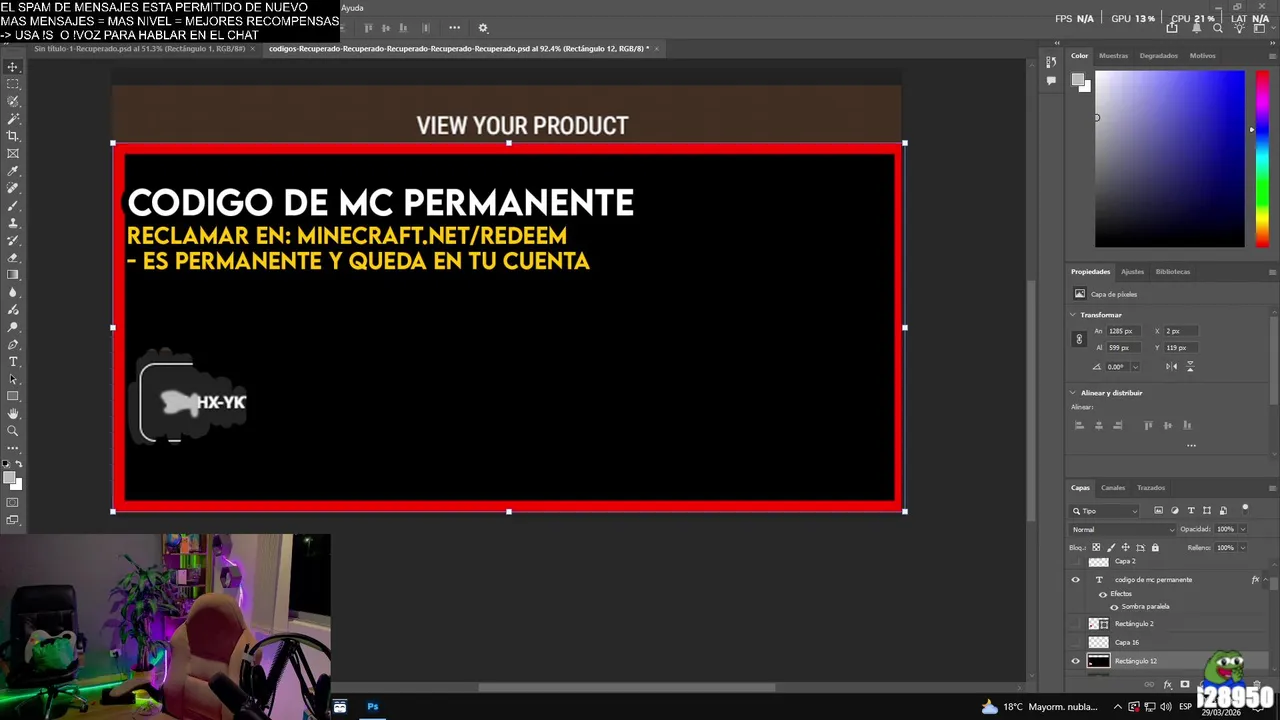The image size is (1280, 720).
Task: Click align left edges icon
Action: 1079,425
